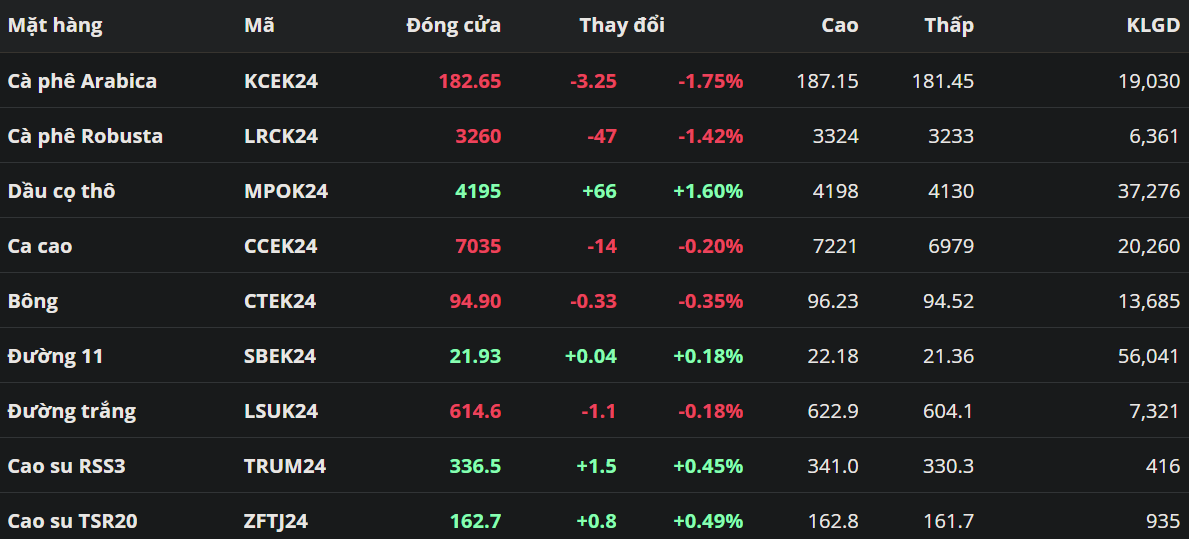Select the Cà phê Robusta row

(x=85, y=136)
